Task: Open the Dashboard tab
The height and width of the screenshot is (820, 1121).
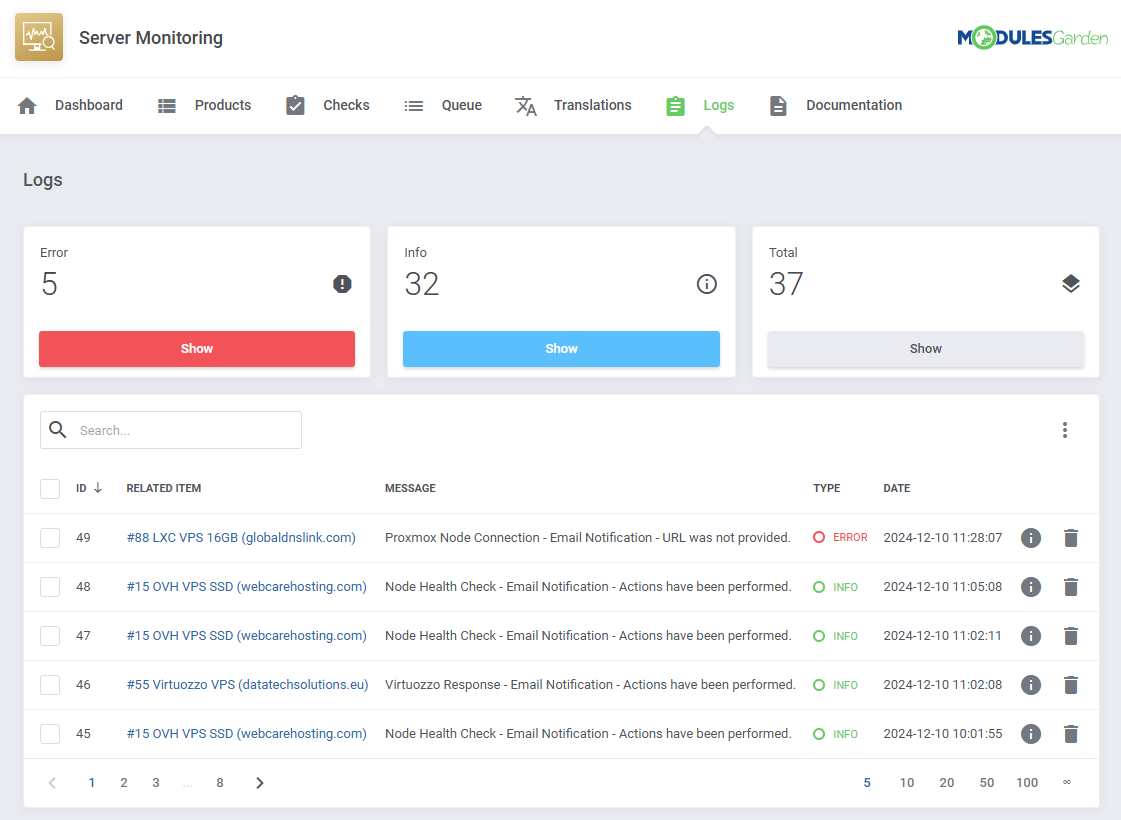Action: [x=70, y=106]
